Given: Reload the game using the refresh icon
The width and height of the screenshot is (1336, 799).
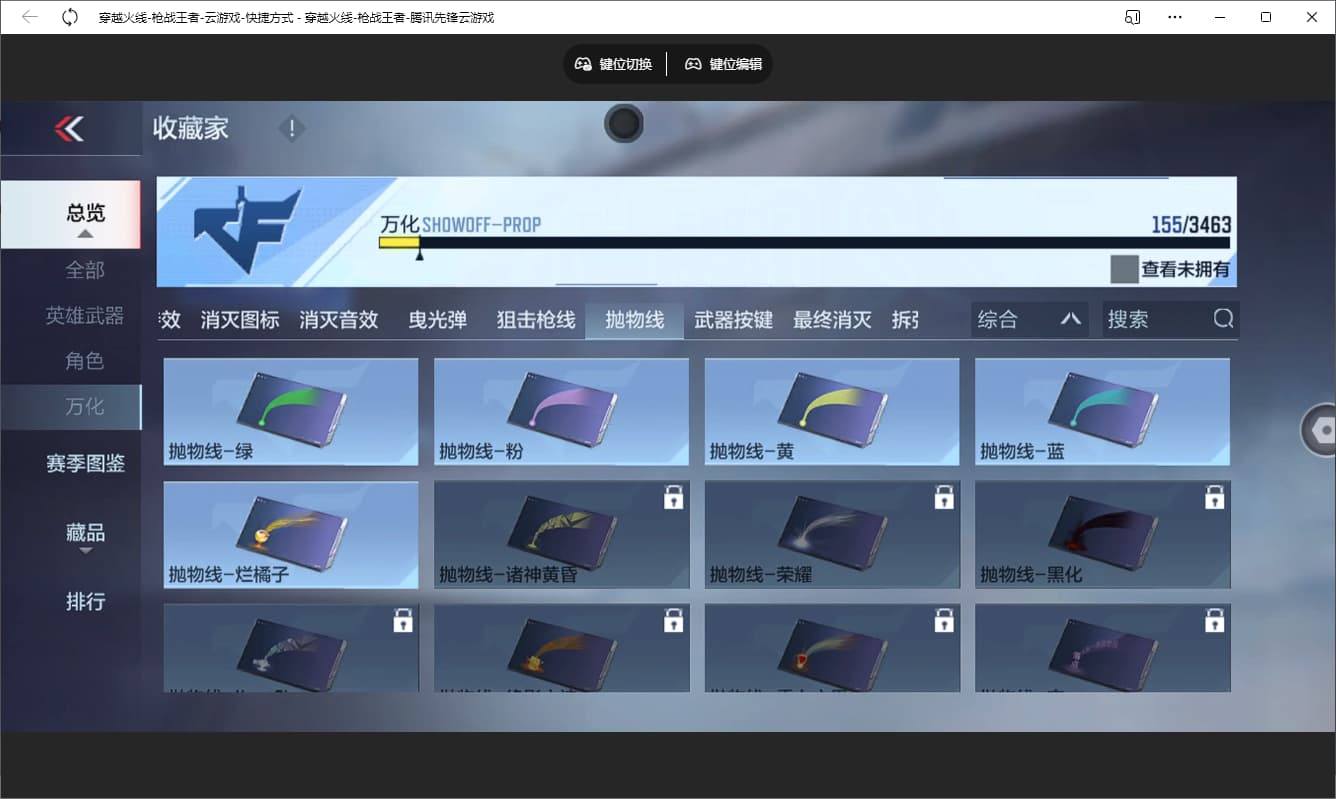Looking at the screenshot, I should pyautogui.click(x=68, y=16).
